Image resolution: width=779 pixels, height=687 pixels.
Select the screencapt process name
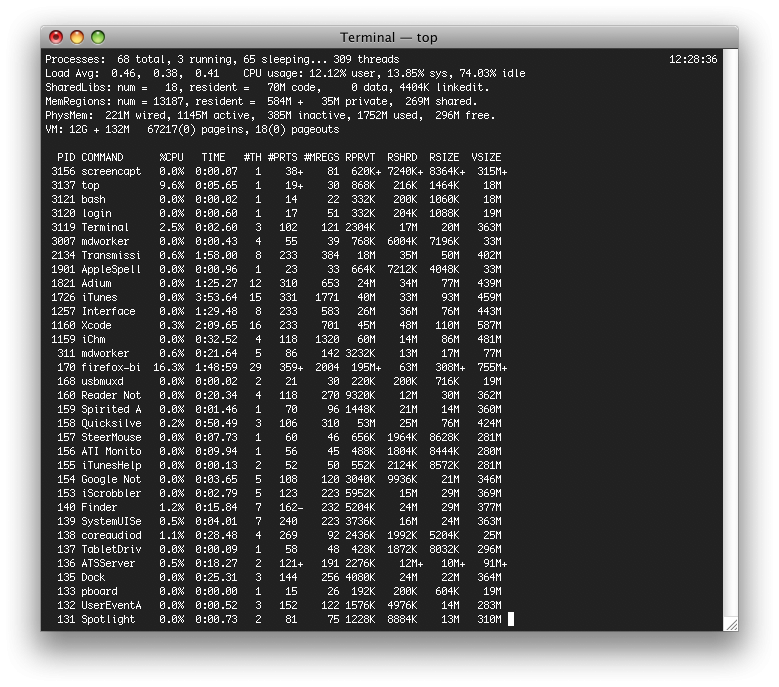[x=111, y=171]
